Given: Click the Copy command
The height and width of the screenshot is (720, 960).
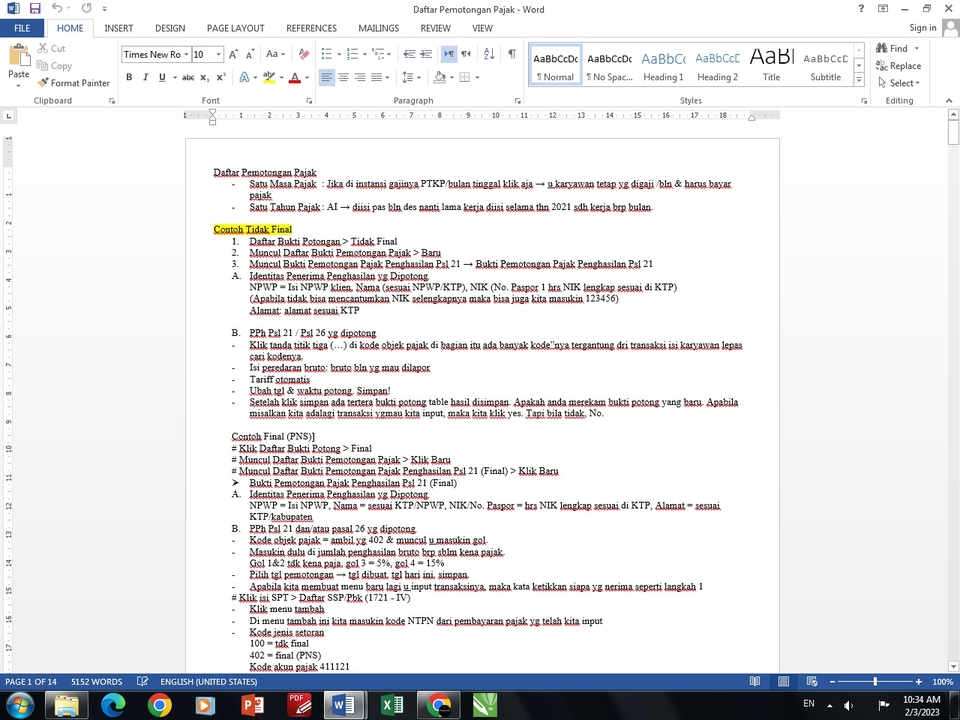Looking at the screenshot, I should [54, 66].
